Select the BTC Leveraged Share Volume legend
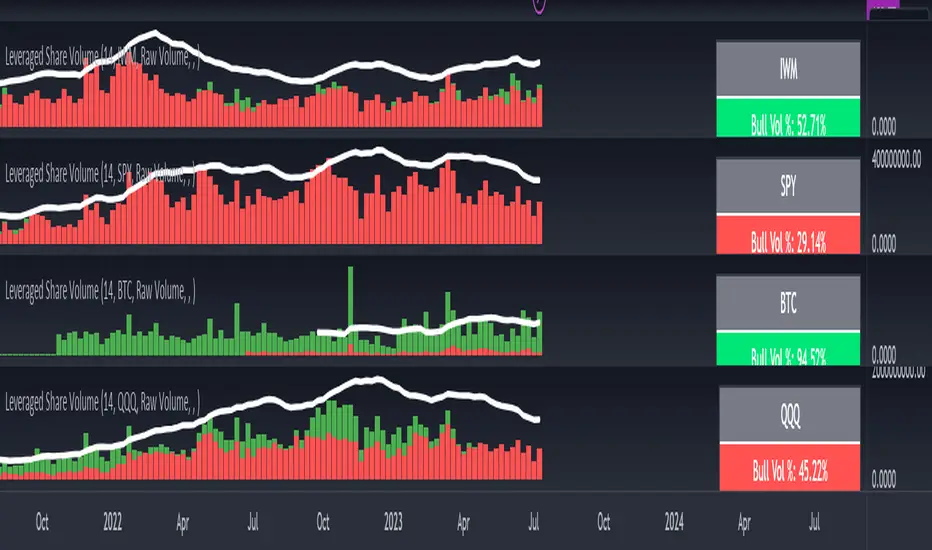This screenshot has width=932, height=550. click(100, 291)
